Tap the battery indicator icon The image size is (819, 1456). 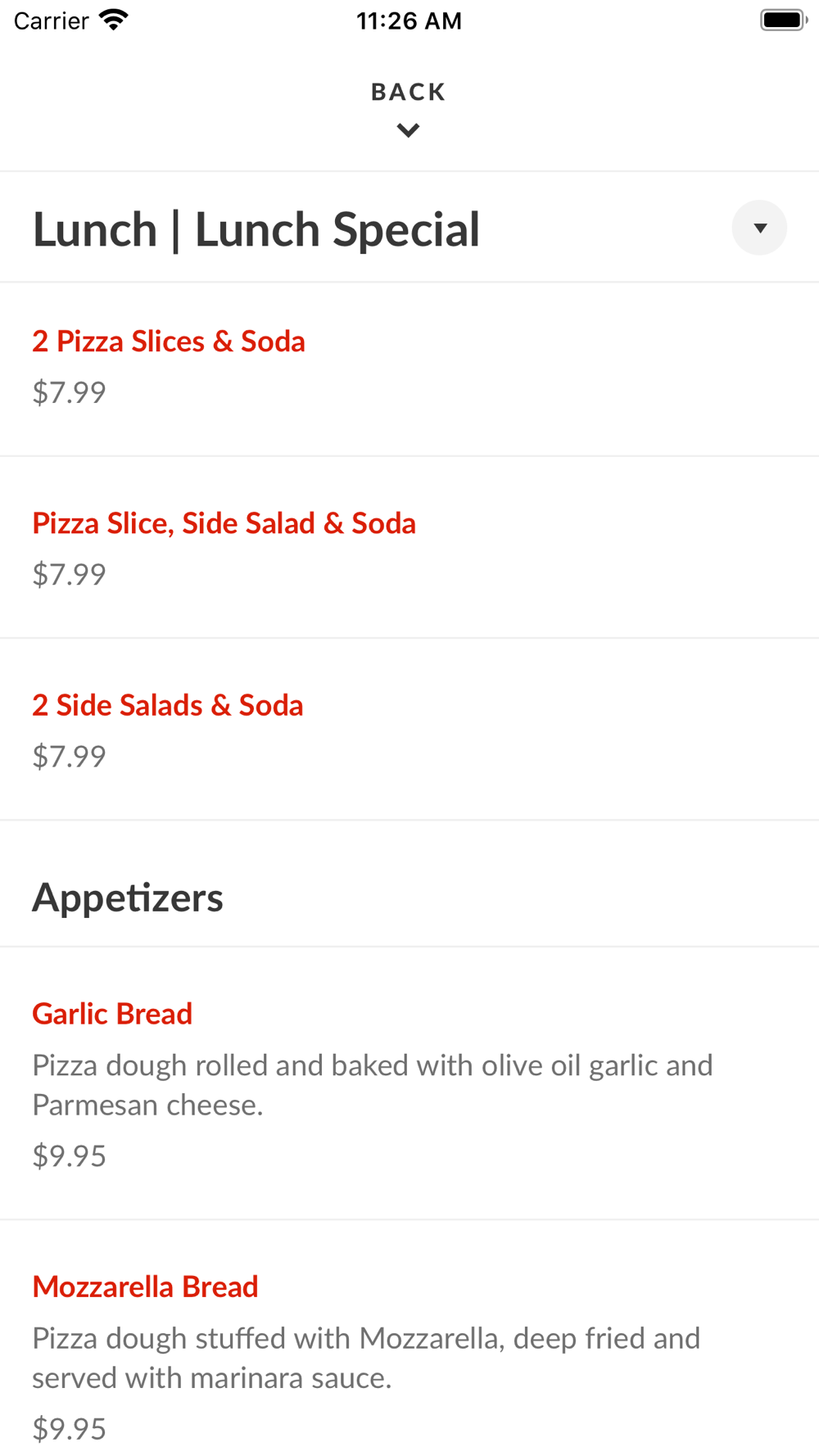click(x=783, y=20)
